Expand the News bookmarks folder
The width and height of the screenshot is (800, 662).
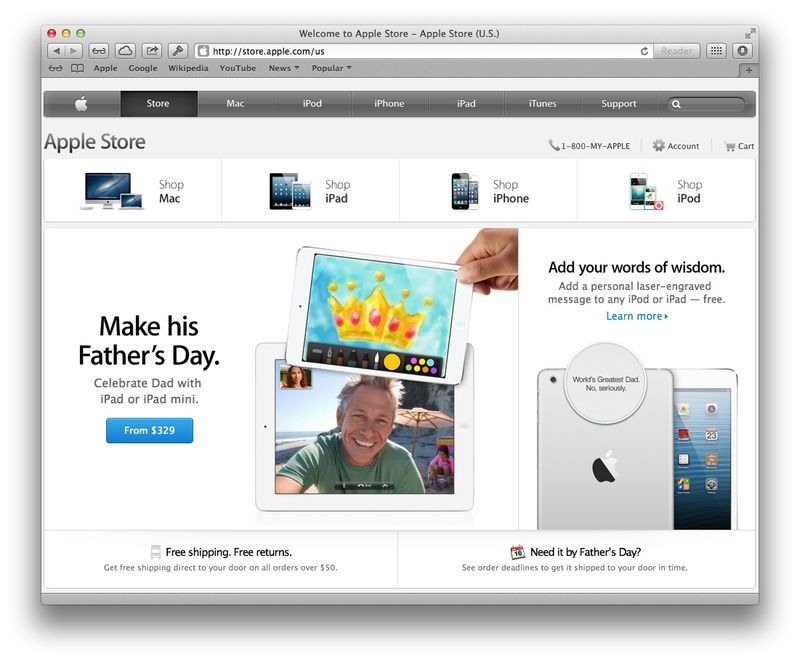tap(284, 68)
